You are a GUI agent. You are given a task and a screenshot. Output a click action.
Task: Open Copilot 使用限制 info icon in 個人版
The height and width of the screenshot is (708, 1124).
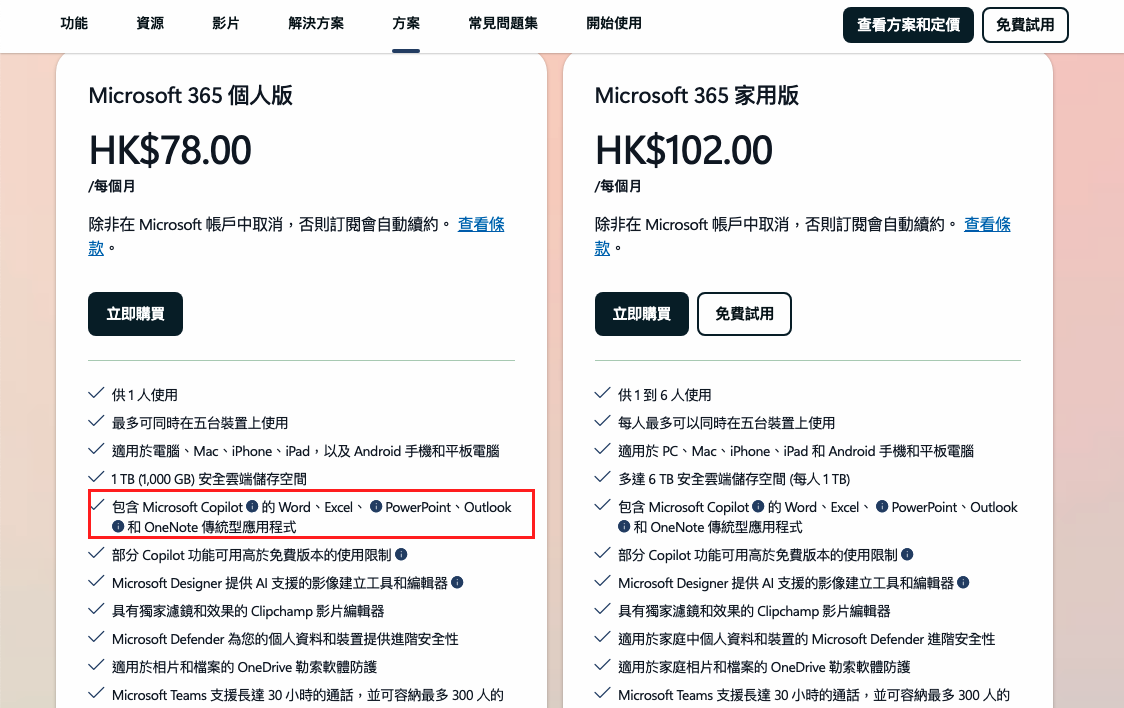(x=401, y=554)
